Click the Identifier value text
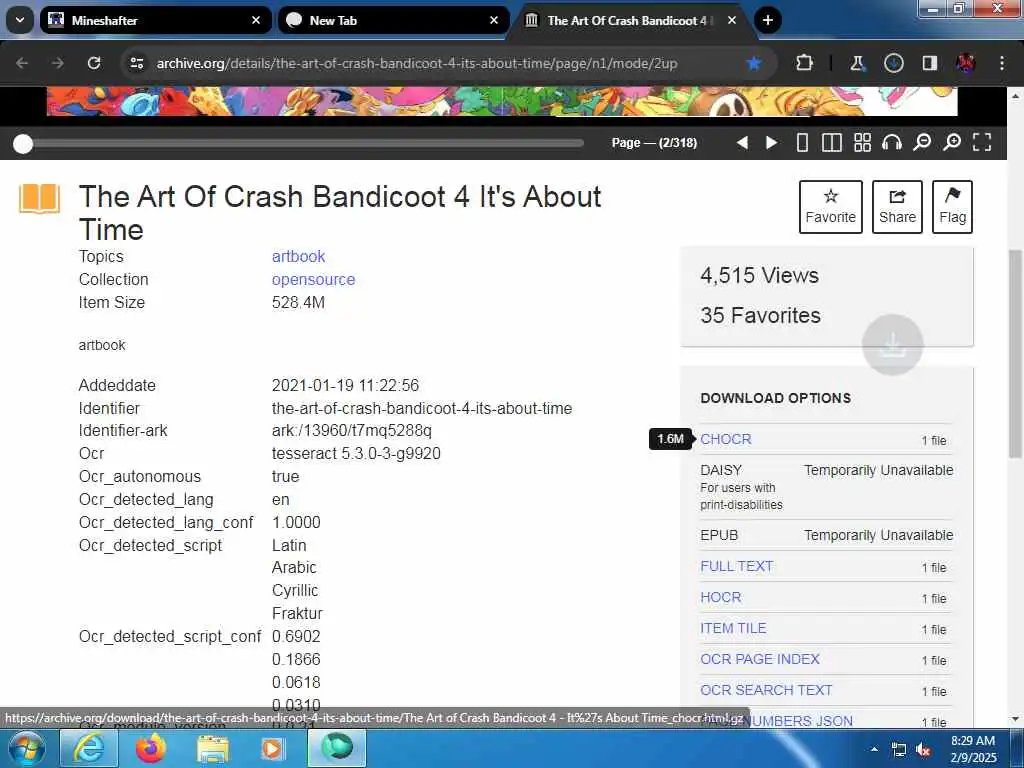The width and height of the screenshot is (1024, 768). pyautogui.click(x=422, y=408)
